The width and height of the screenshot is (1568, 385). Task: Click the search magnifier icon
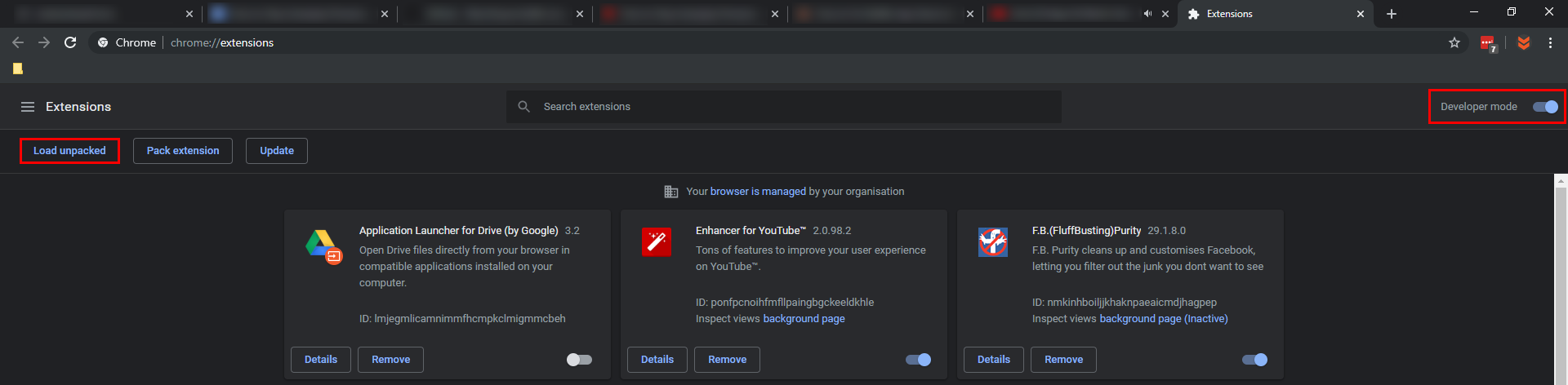524,107
